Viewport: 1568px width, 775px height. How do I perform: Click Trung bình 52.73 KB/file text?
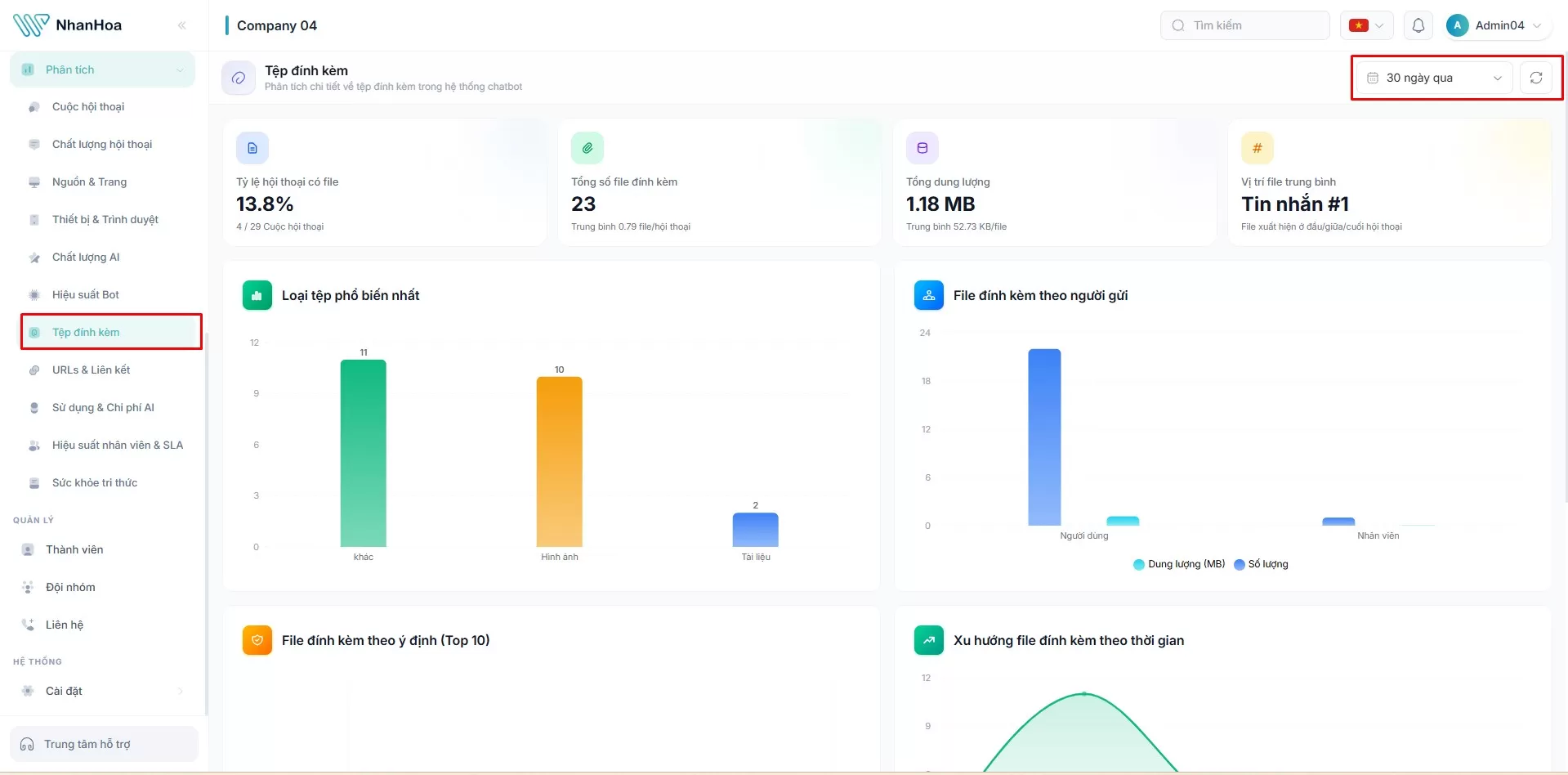point(956,226)
